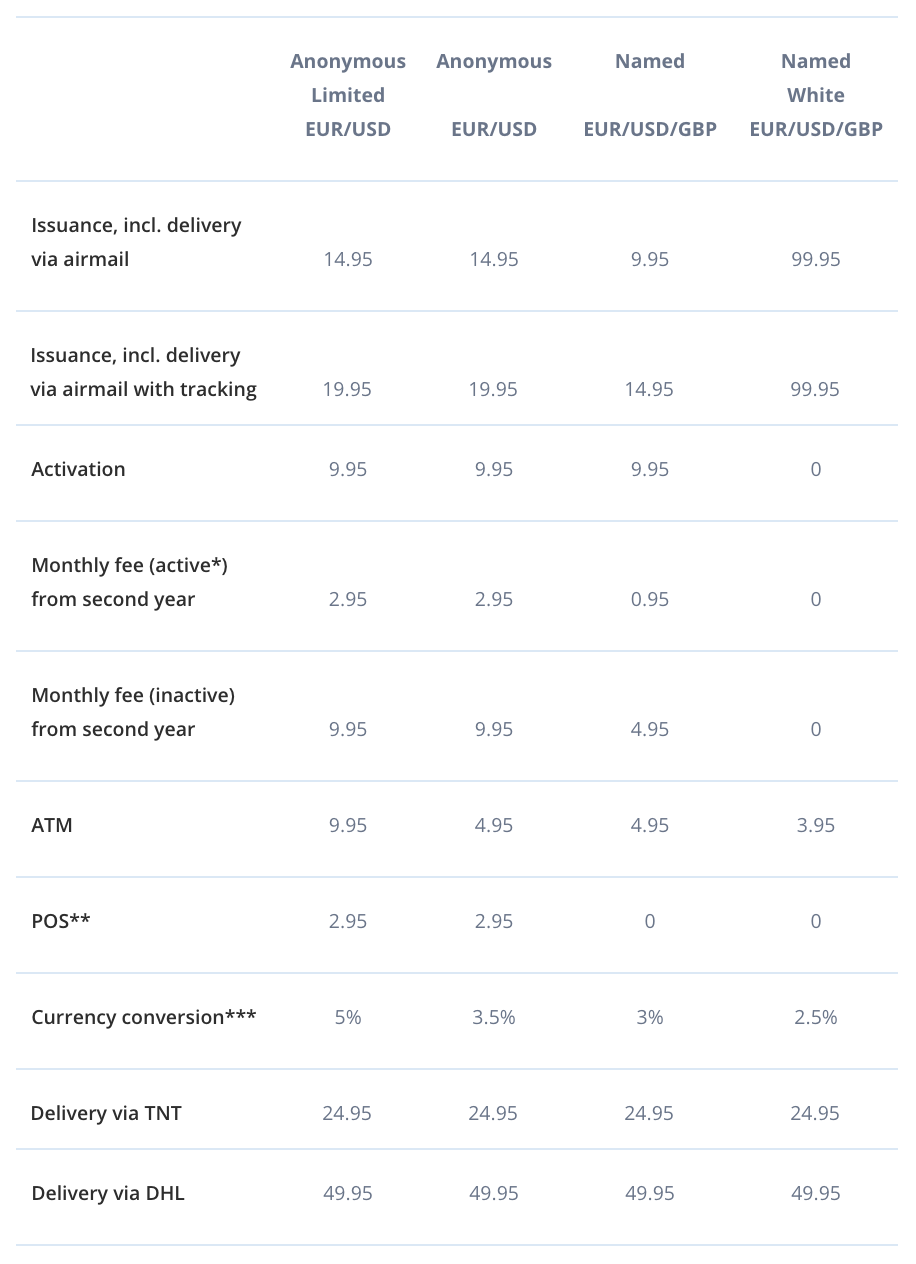Image resolution: width=916 pixels, height=1264 pixels.
Task: Select the Delivery via DHL label
Action: pyautogui.click(x=108, y=1193)
